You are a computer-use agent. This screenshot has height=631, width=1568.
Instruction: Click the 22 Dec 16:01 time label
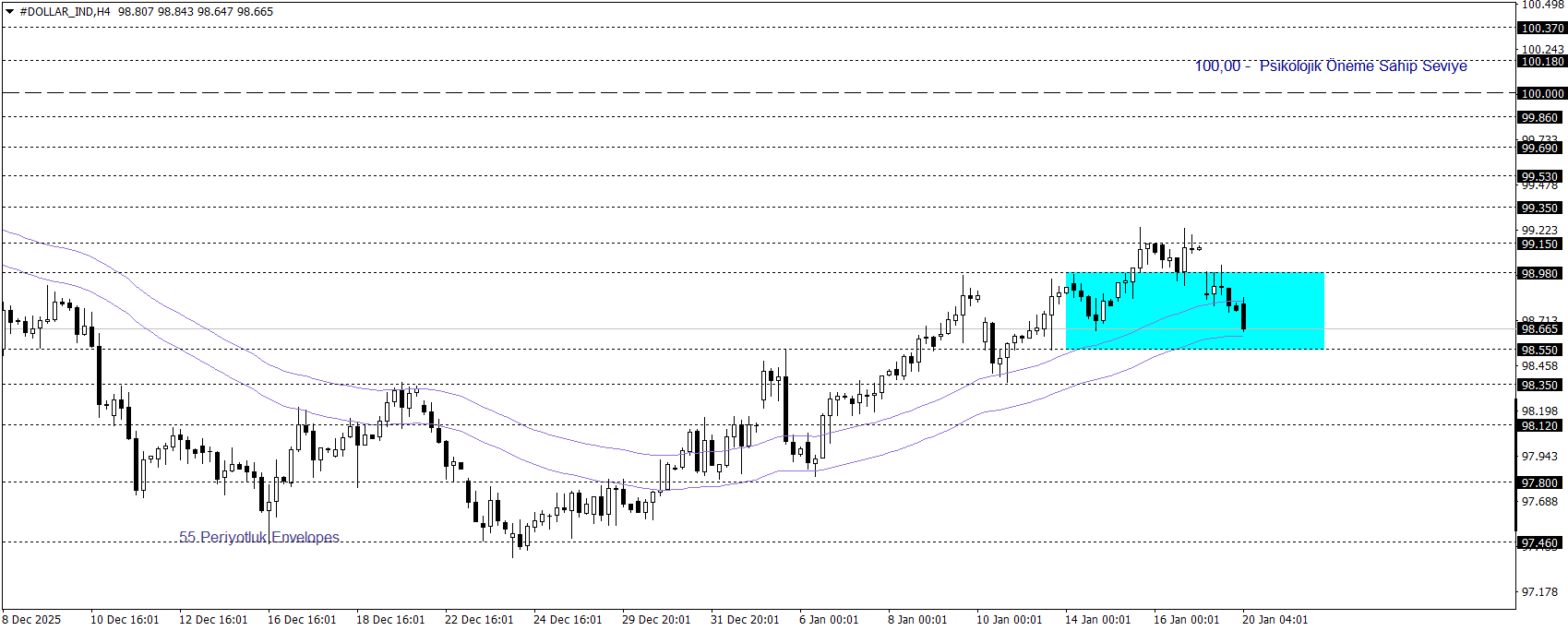click(479, 620)
